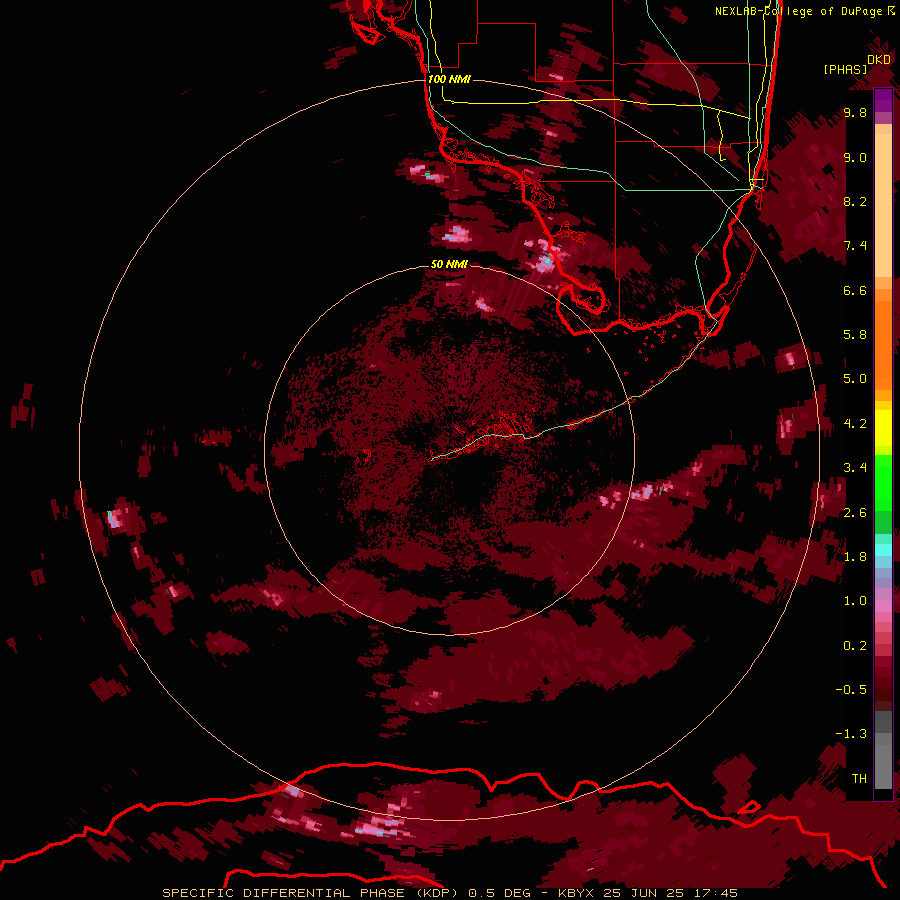Click the 2.6 scale value

[x=855, y=513]
